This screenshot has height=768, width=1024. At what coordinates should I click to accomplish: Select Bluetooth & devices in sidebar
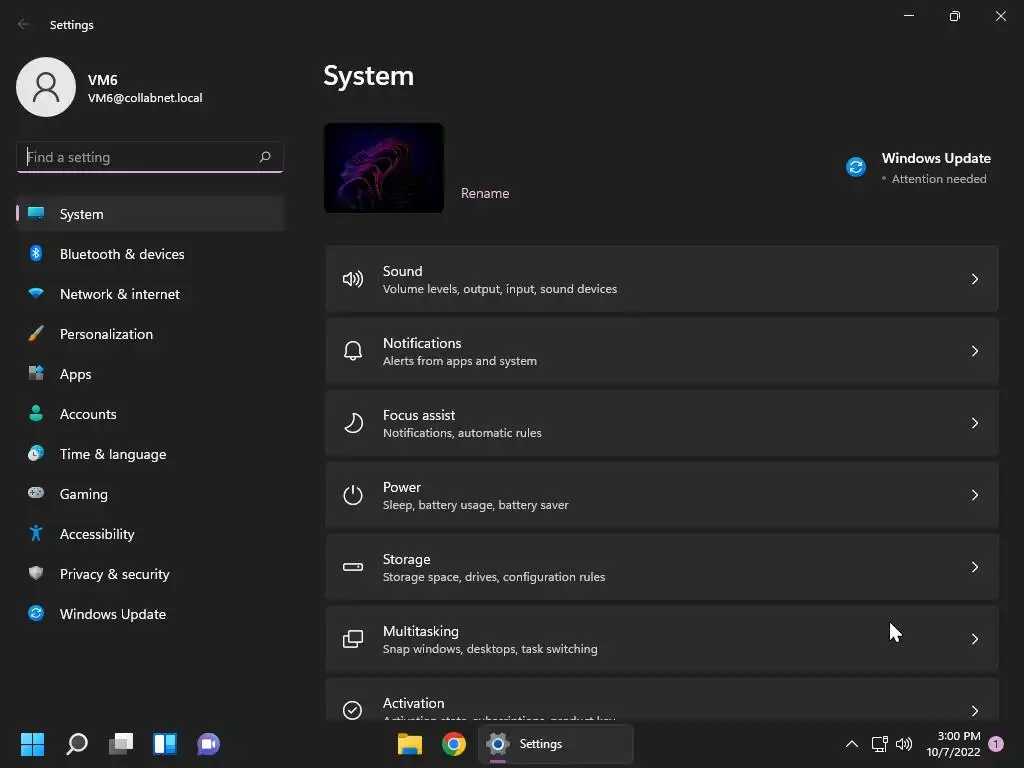pyautogui.click(x=150, y=254)
